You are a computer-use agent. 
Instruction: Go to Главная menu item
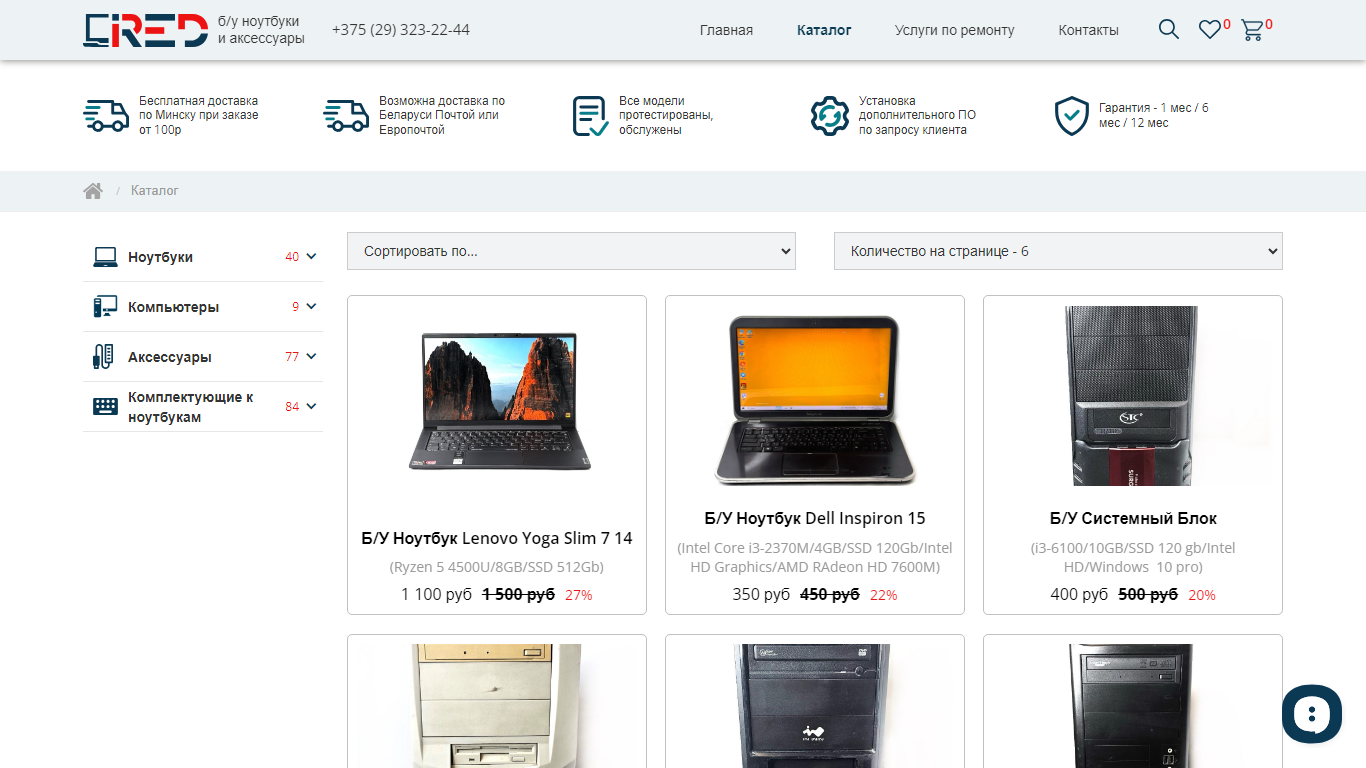click(726, 30)
